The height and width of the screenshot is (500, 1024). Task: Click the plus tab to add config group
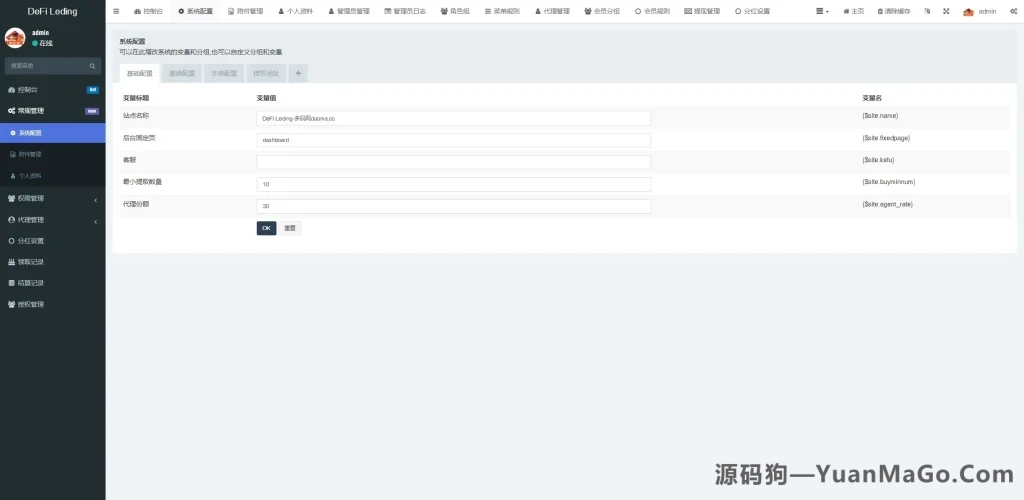click(x=298, y=73)
